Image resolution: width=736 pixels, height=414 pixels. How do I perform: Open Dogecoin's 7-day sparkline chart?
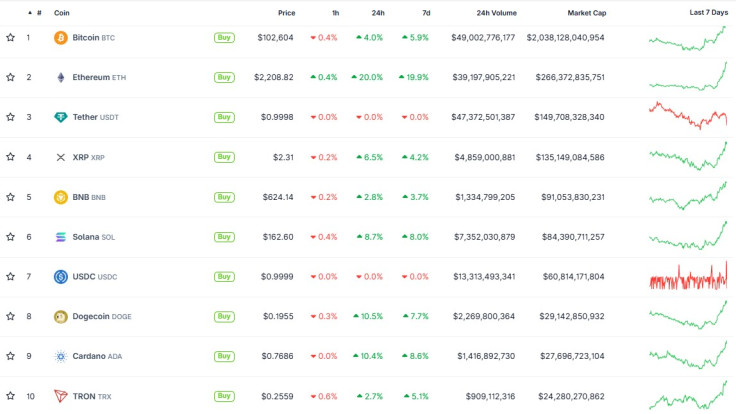click(x=688, y=315)
